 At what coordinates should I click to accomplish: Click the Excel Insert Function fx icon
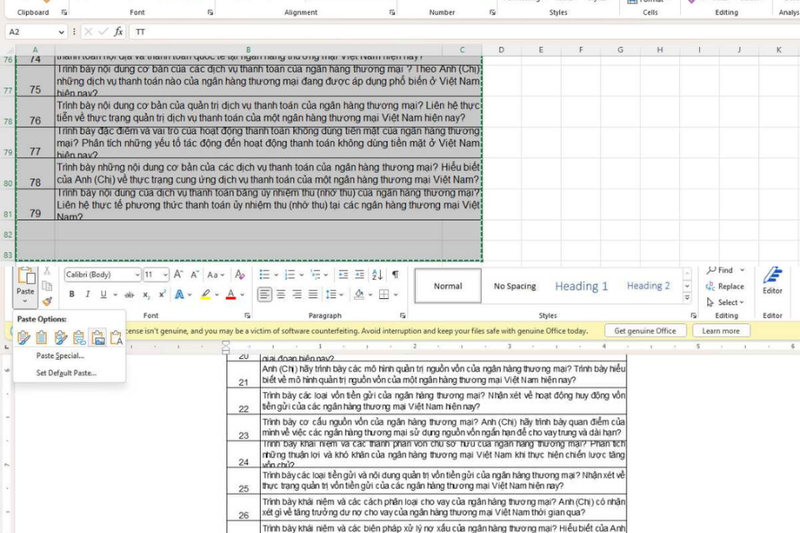pyautogui.click(x=118, y=32)
